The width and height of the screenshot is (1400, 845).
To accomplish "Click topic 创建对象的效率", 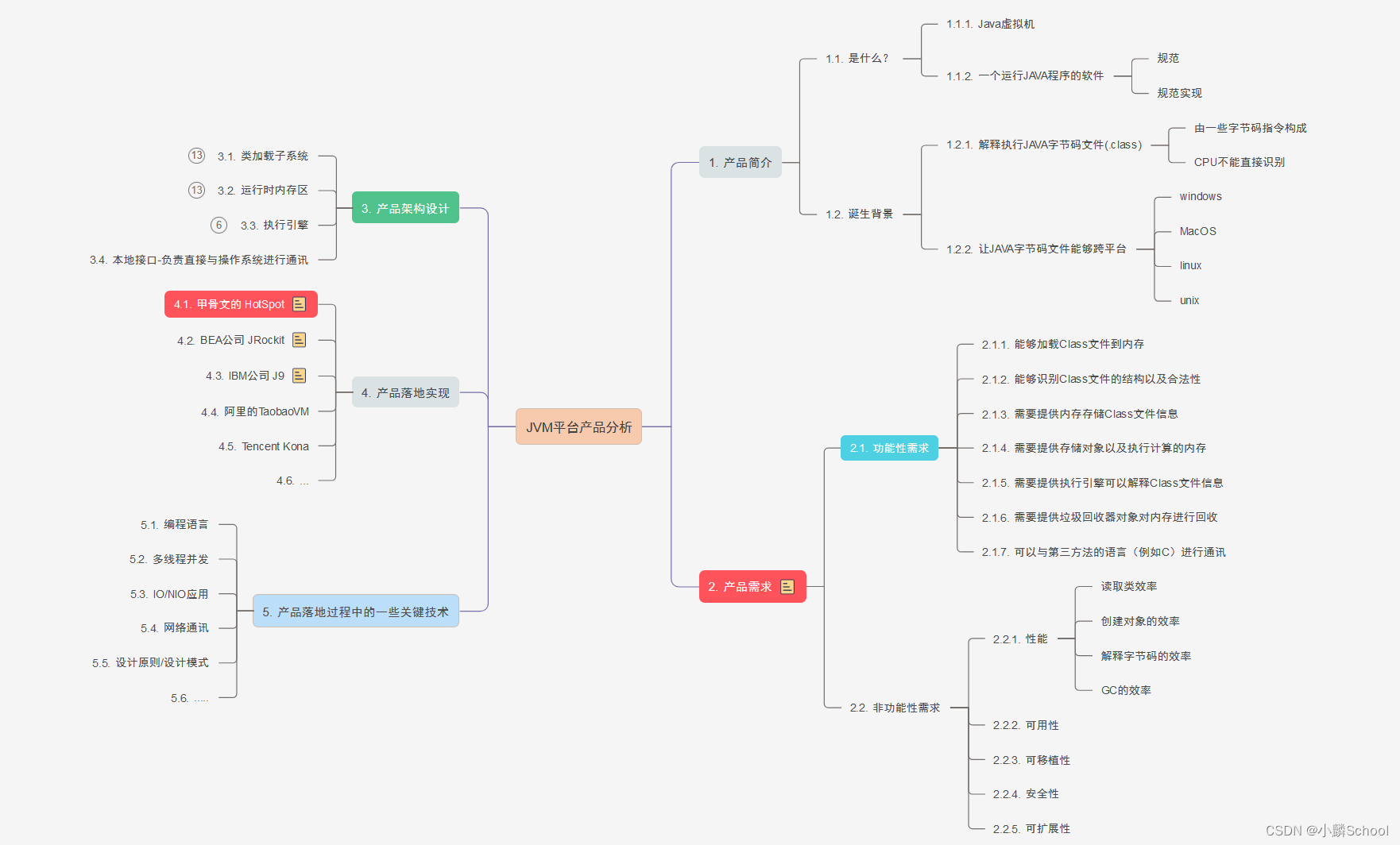I will click(1139, 622).
